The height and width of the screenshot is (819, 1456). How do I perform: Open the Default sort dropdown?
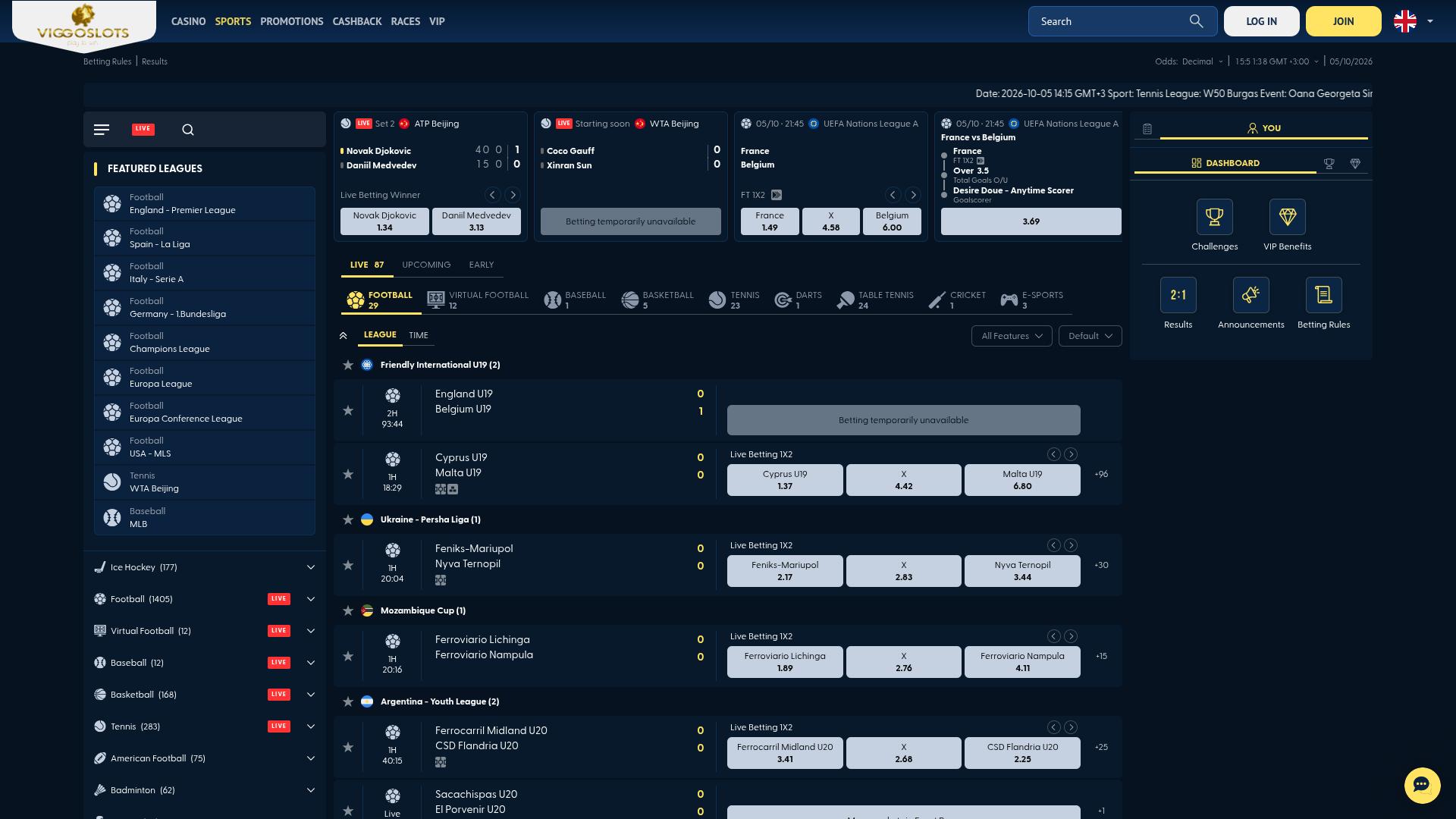pos(1090,336)
